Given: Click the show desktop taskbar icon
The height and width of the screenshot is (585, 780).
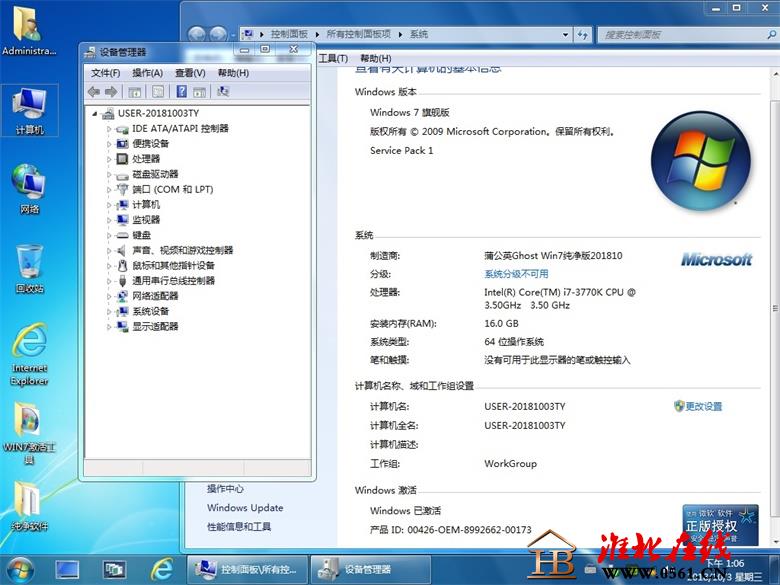Looking at the screenshot, I should 67,570.
